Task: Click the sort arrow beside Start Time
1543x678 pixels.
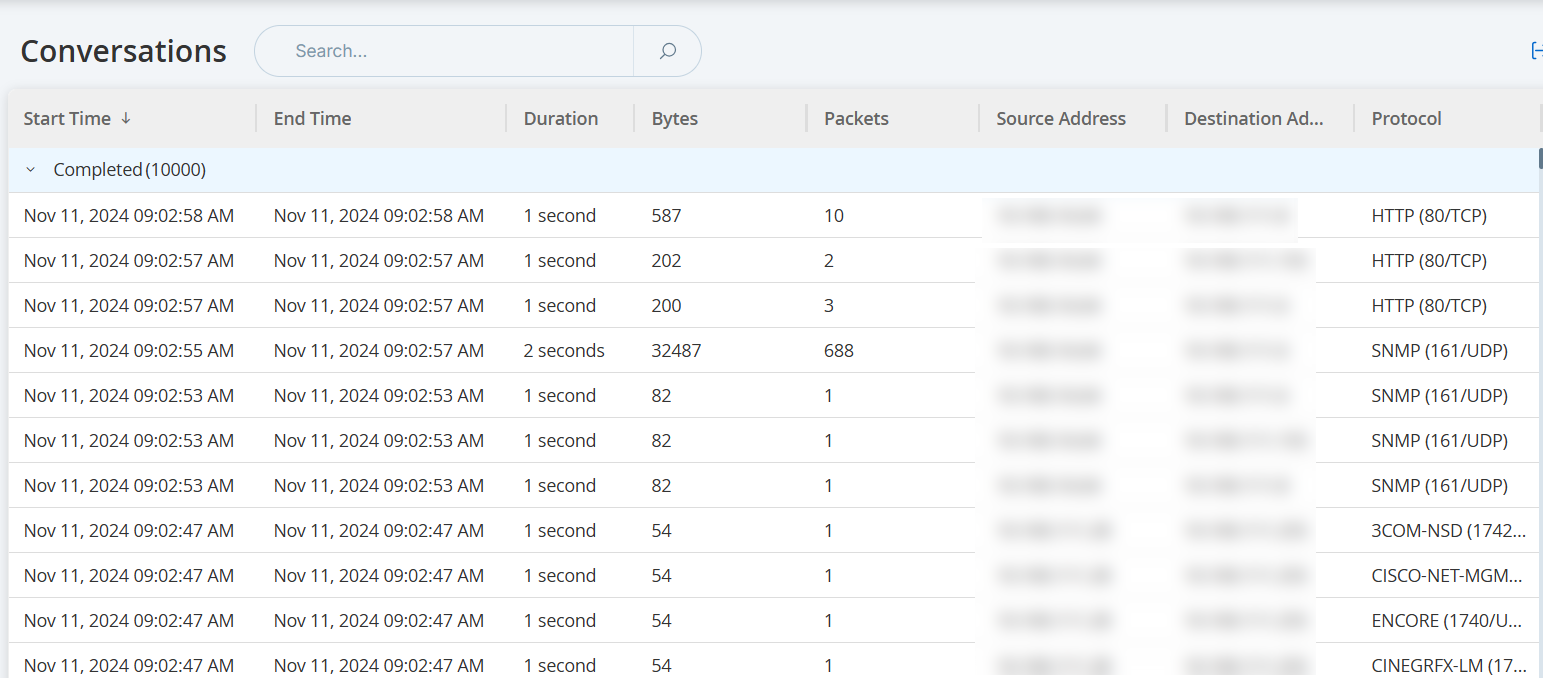Action: tap(126, 118)
